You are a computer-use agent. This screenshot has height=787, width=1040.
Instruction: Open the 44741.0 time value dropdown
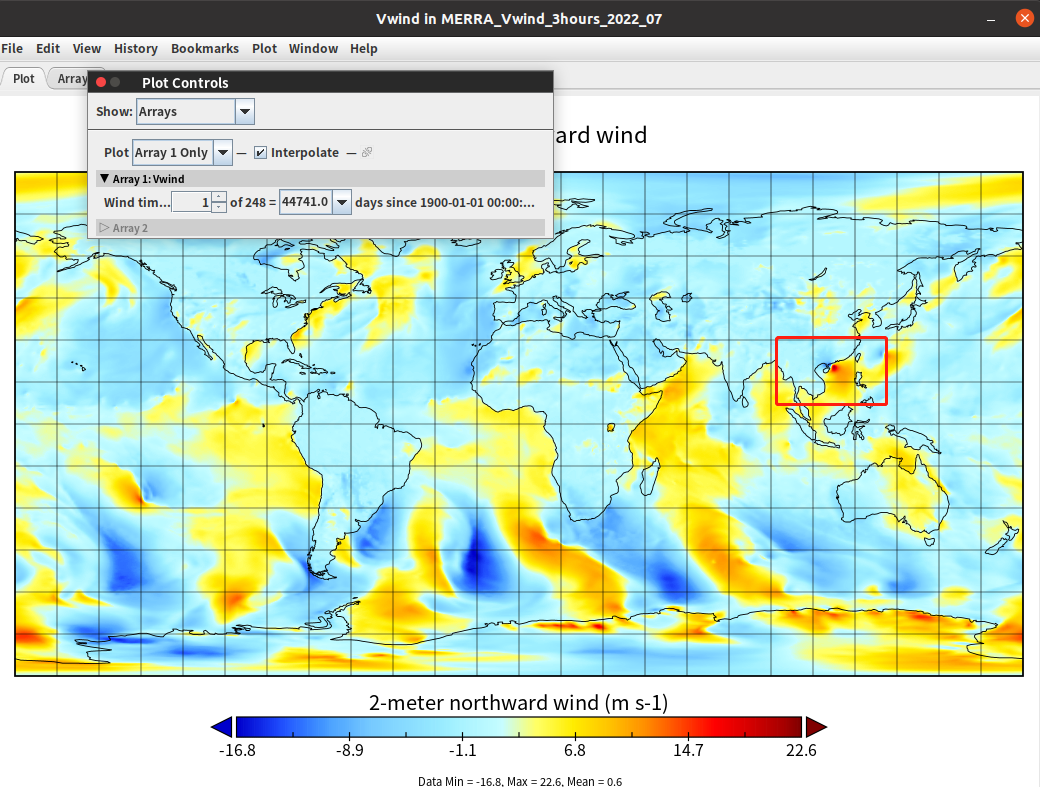pos(342,202)
